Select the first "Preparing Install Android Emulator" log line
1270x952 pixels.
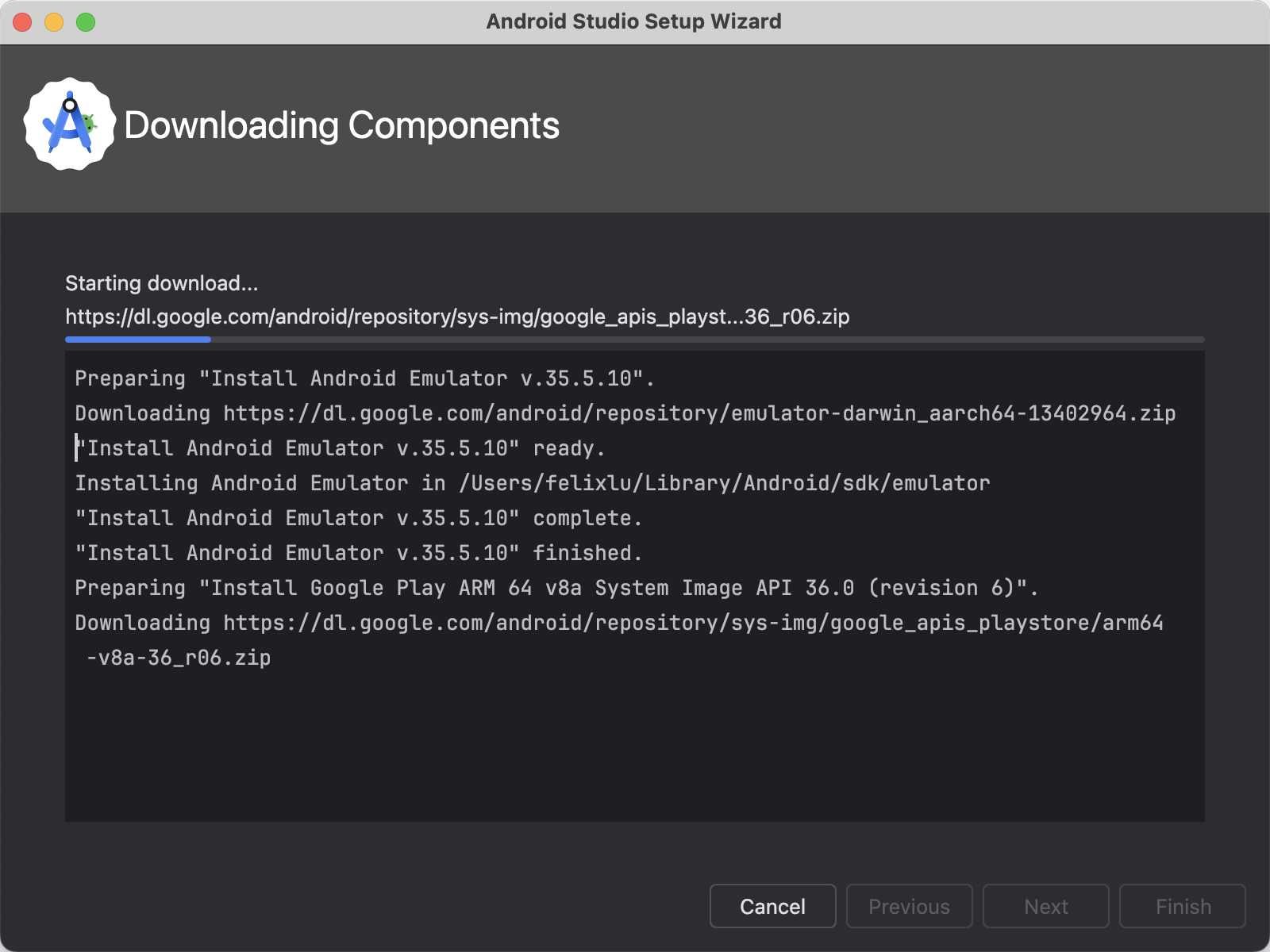pyautogui.click(x=364, y=378)
